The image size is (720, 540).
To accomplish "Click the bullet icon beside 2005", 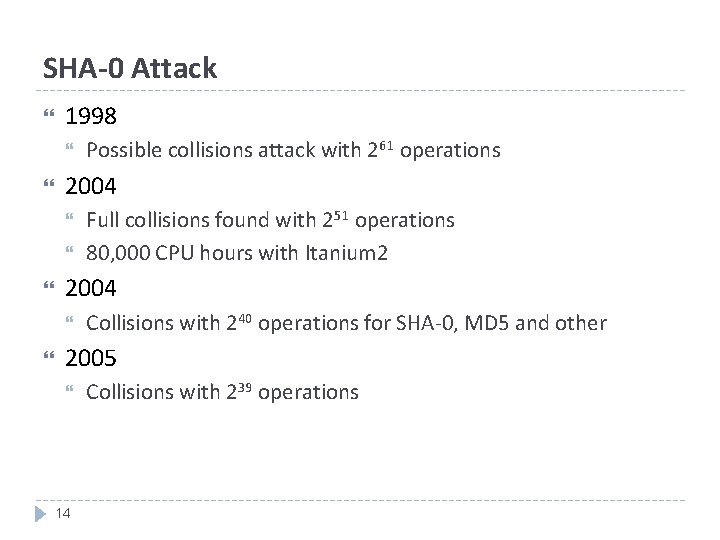I will [x=49, y=357].
